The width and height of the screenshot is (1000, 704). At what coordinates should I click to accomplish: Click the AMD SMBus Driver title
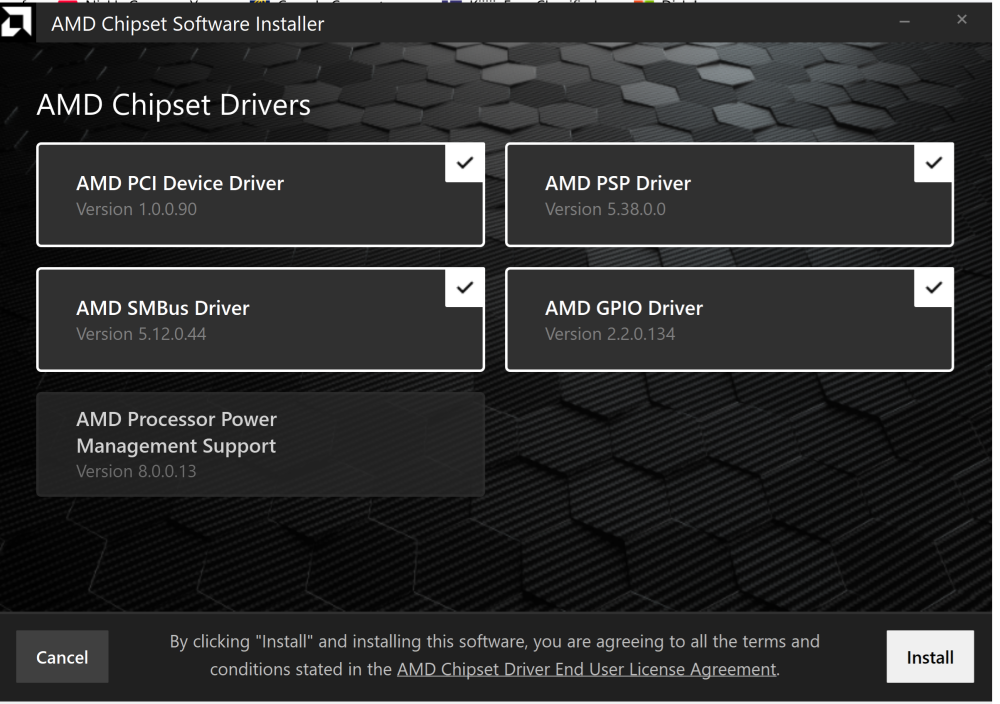(x=163, y=308)
